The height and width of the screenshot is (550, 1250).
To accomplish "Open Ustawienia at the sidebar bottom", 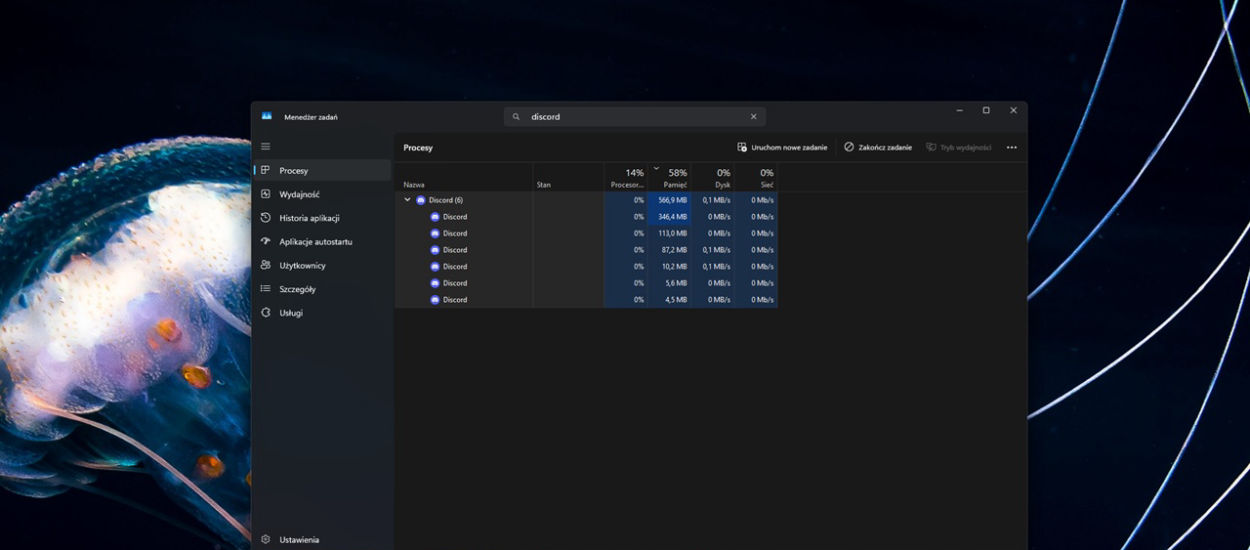I will click(x=299, y=540).
